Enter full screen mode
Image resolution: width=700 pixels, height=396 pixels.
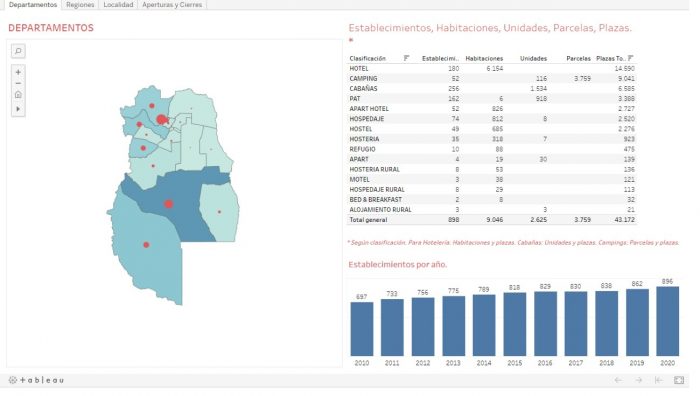[679, 380]
